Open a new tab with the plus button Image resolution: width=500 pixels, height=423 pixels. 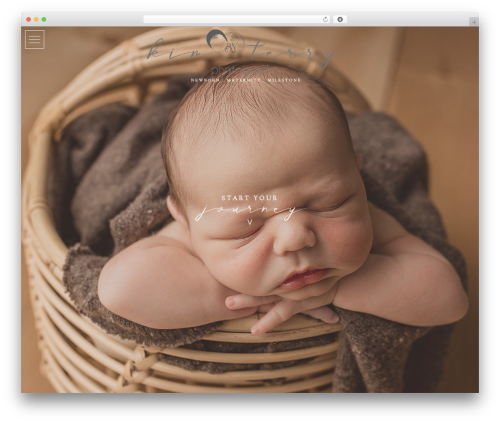[x=474, y=22]
